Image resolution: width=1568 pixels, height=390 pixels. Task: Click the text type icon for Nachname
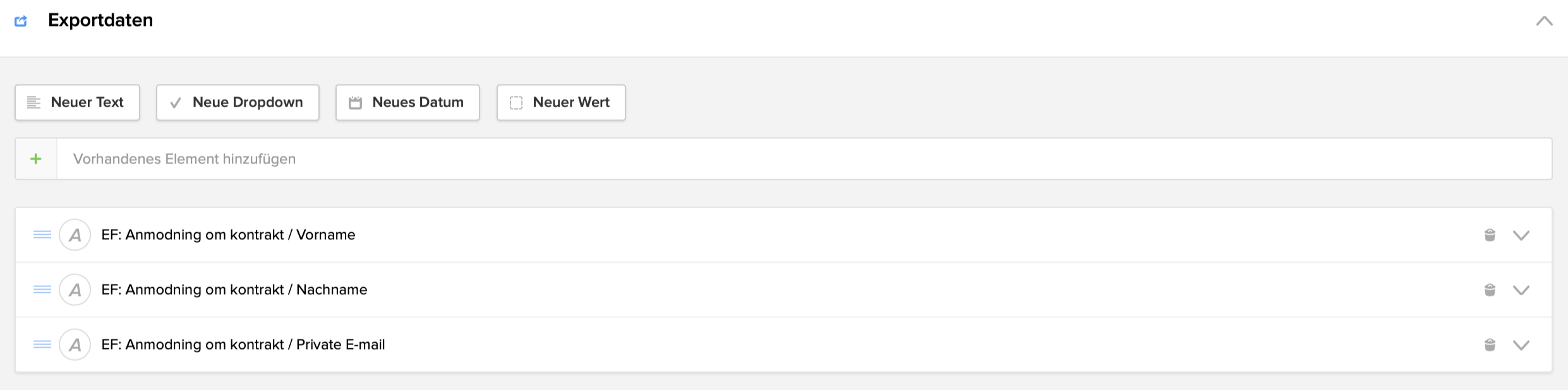75,290
